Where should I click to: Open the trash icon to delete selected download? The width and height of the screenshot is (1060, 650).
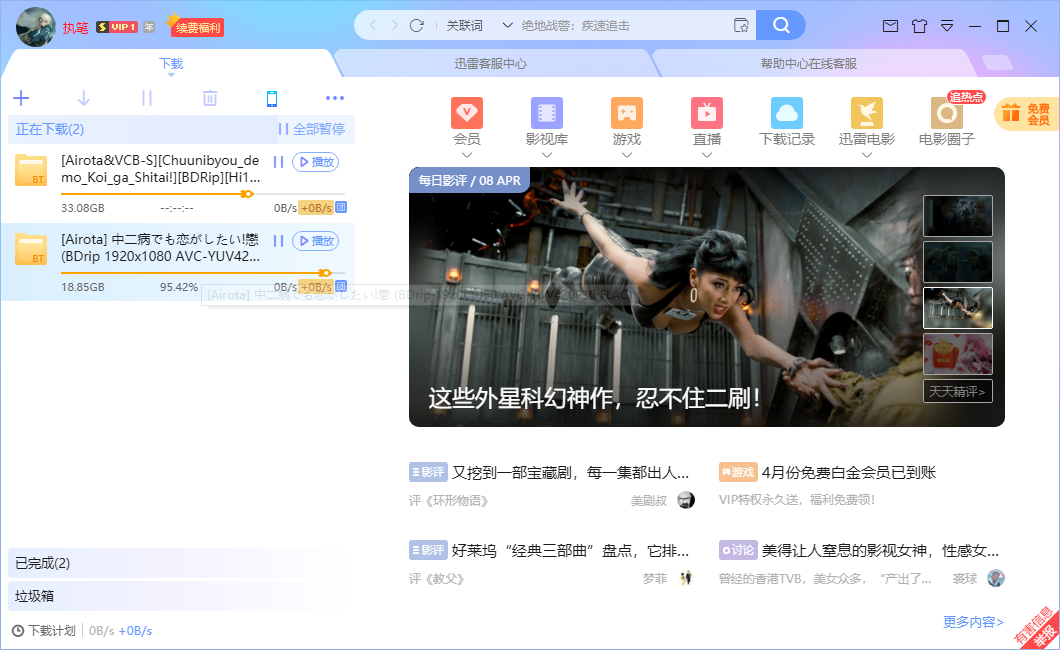[209, 97]
